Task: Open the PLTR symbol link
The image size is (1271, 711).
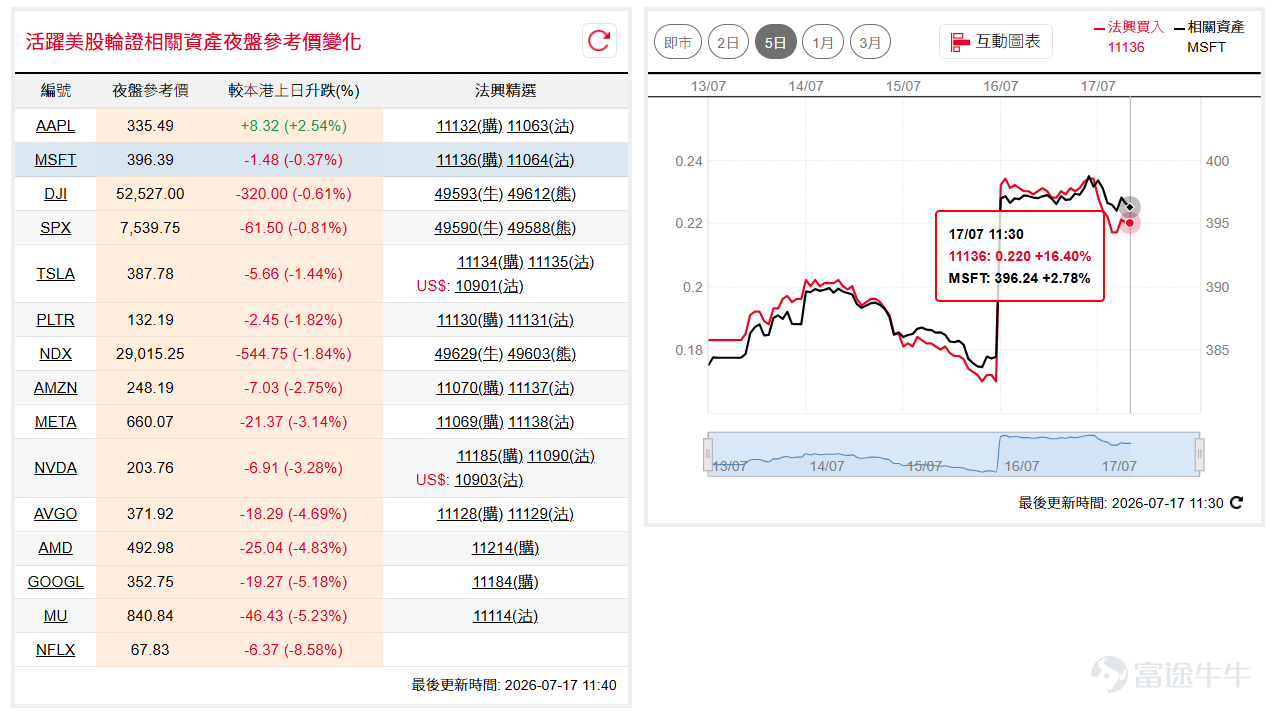Action: [x=56, y=320]
